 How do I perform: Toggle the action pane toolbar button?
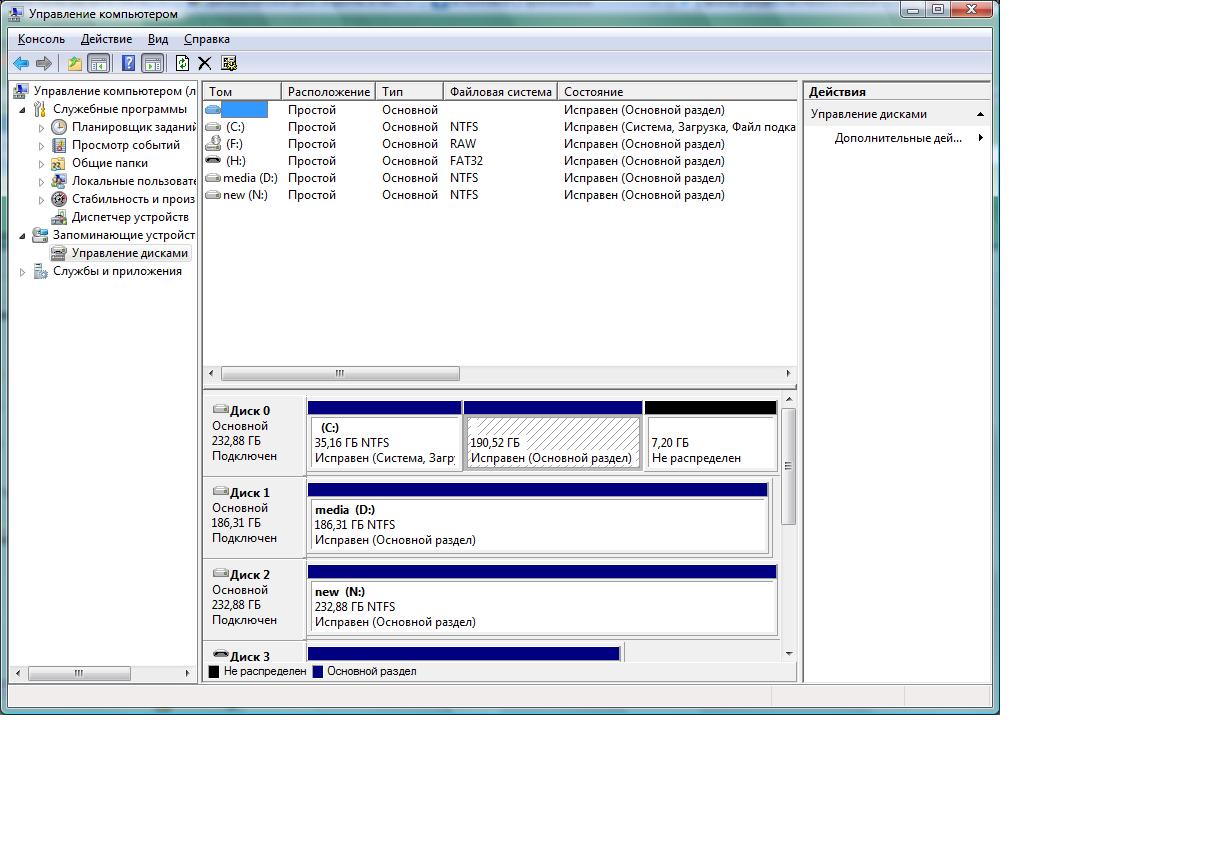(152, 64)
